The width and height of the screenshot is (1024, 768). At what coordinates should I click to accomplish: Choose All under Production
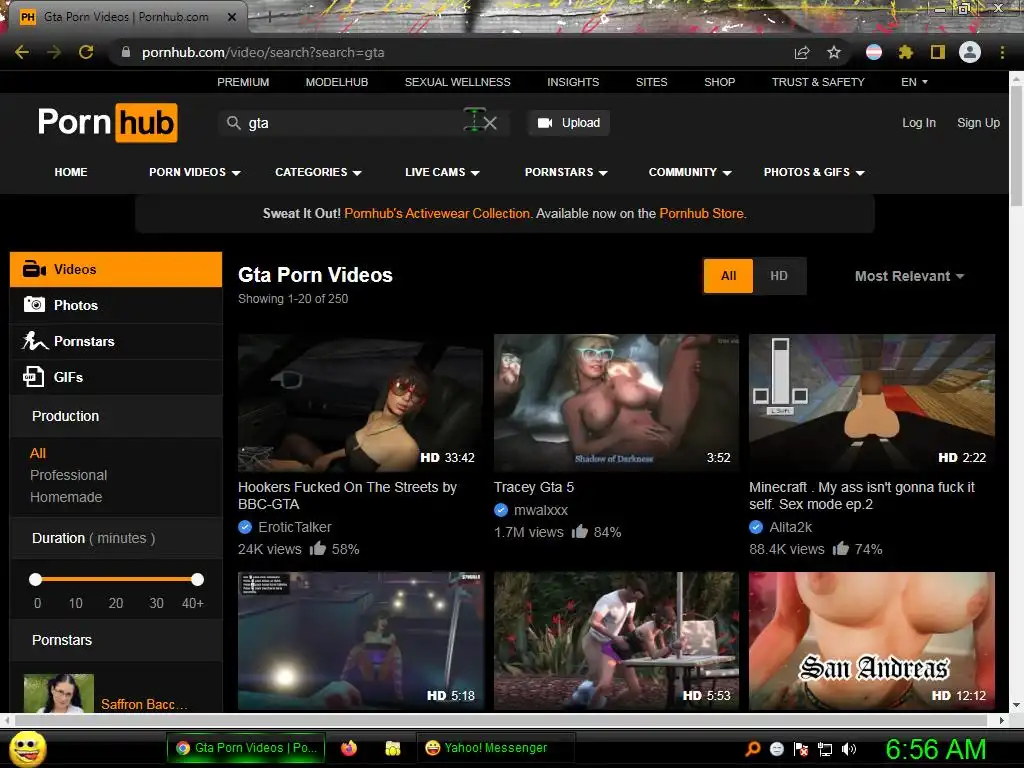[38, 453]
